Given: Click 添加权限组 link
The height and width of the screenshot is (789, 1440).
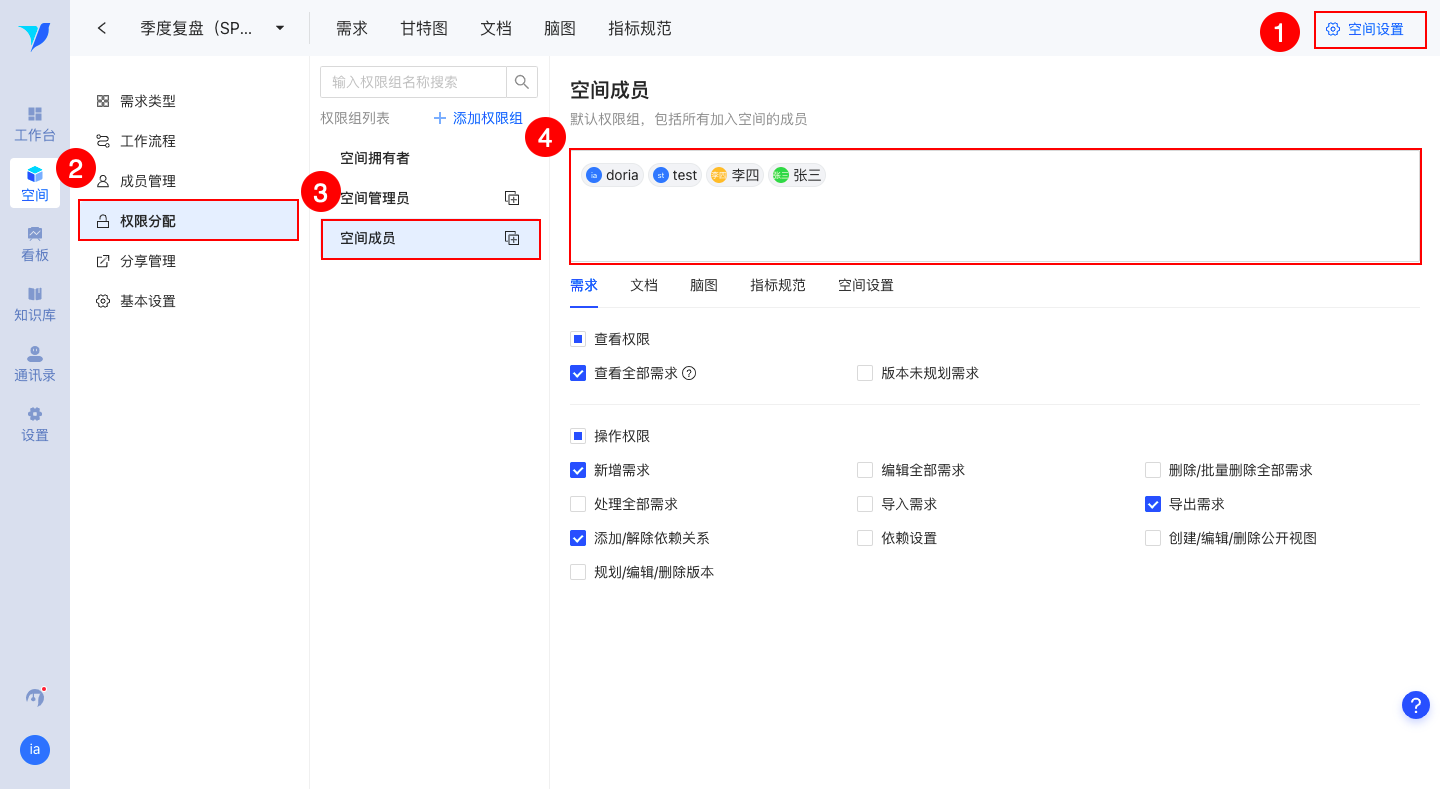Looking at the screenshot, I should pos(478,118).
